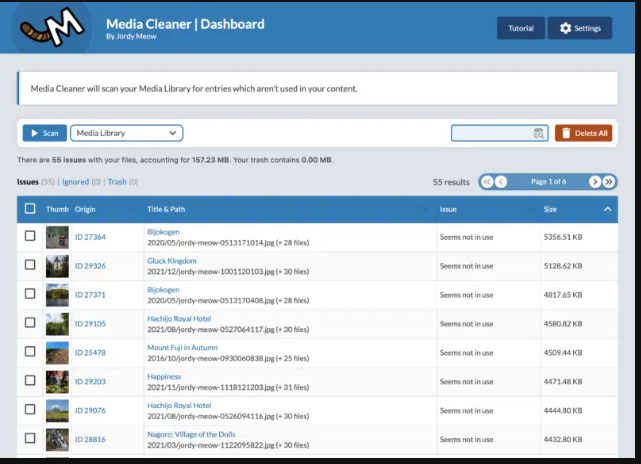Open the ID 27371 origin link
Screen dimensions: 641x464
(90, 295)
